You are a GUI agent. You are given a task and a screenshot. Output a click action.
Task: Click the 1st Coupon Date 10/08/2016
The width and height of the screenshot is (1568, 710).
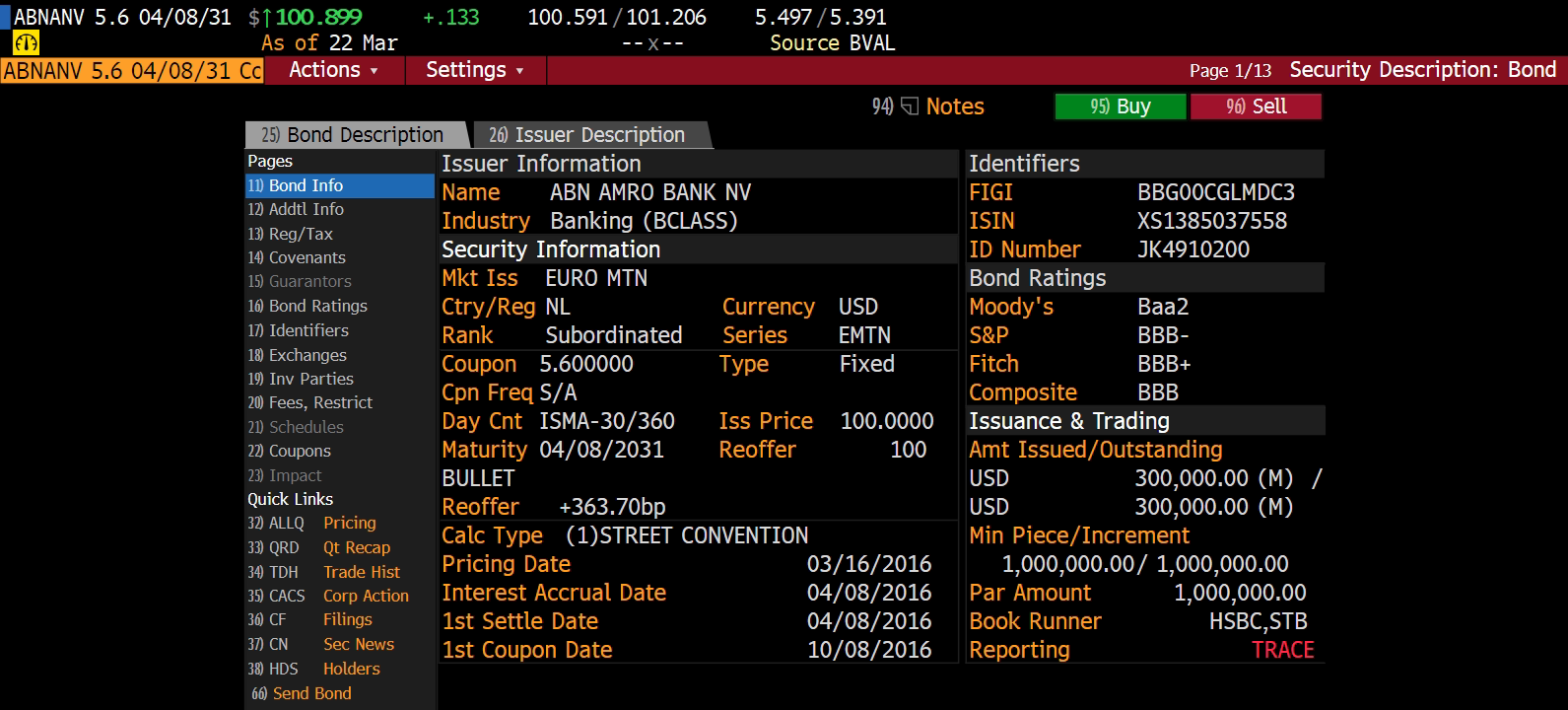pyautogui.click(x=869, y=650)
